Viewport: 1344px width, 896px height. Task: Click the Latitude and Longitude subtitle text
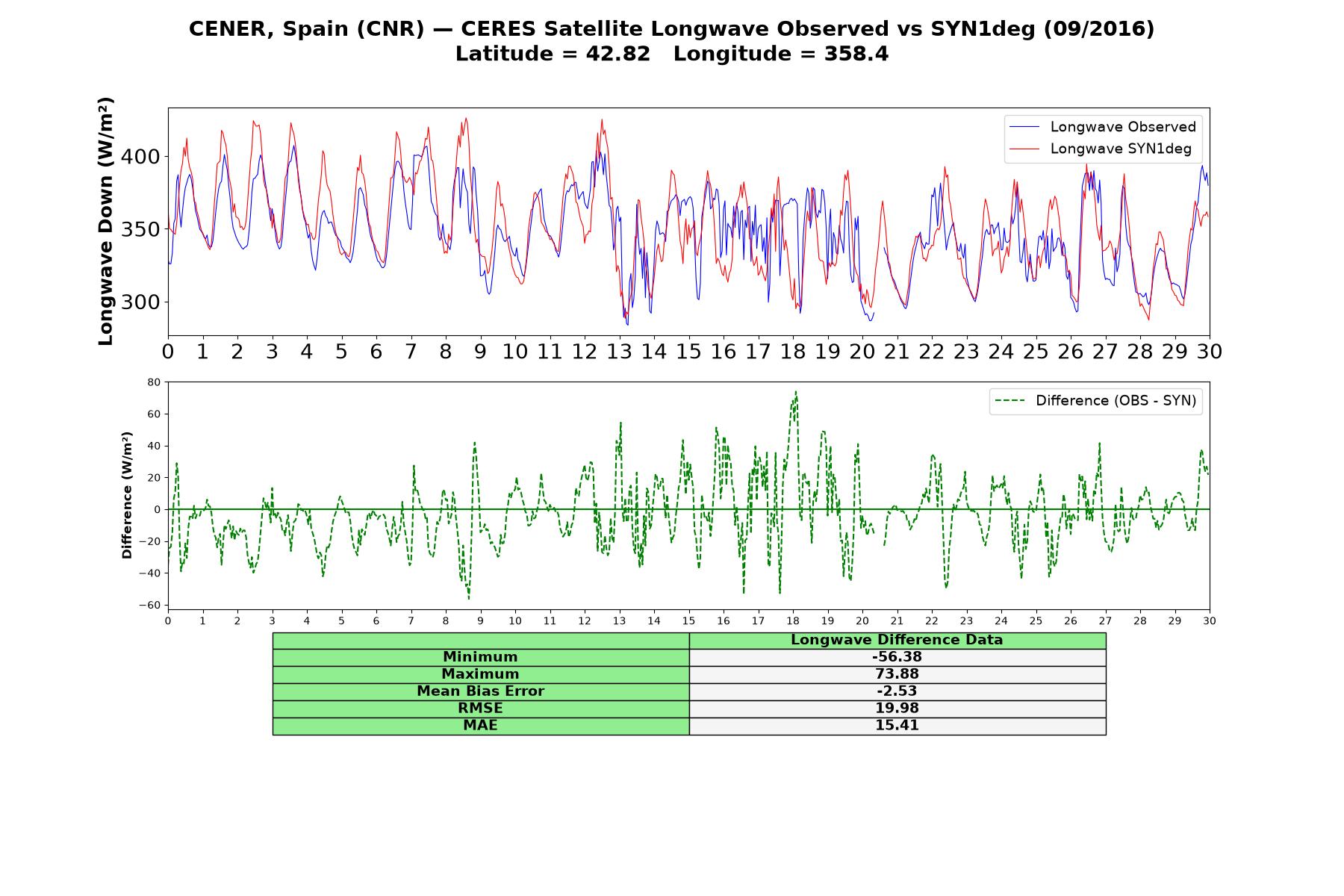pos(672,55)
